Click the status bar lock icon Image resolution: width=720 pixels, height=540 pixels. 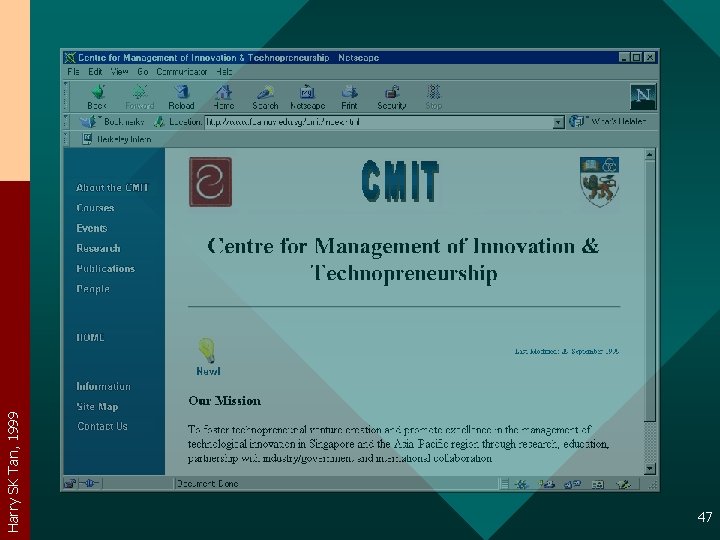click(70, 483)
